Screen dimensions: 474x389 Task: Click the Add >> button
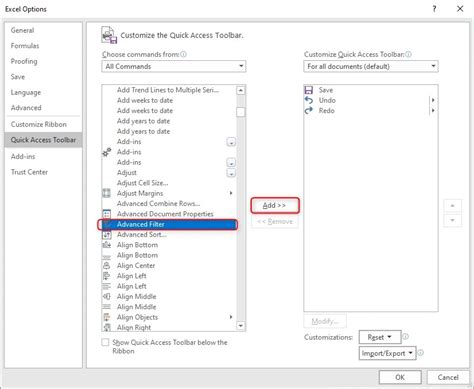(x=275, y=205)
